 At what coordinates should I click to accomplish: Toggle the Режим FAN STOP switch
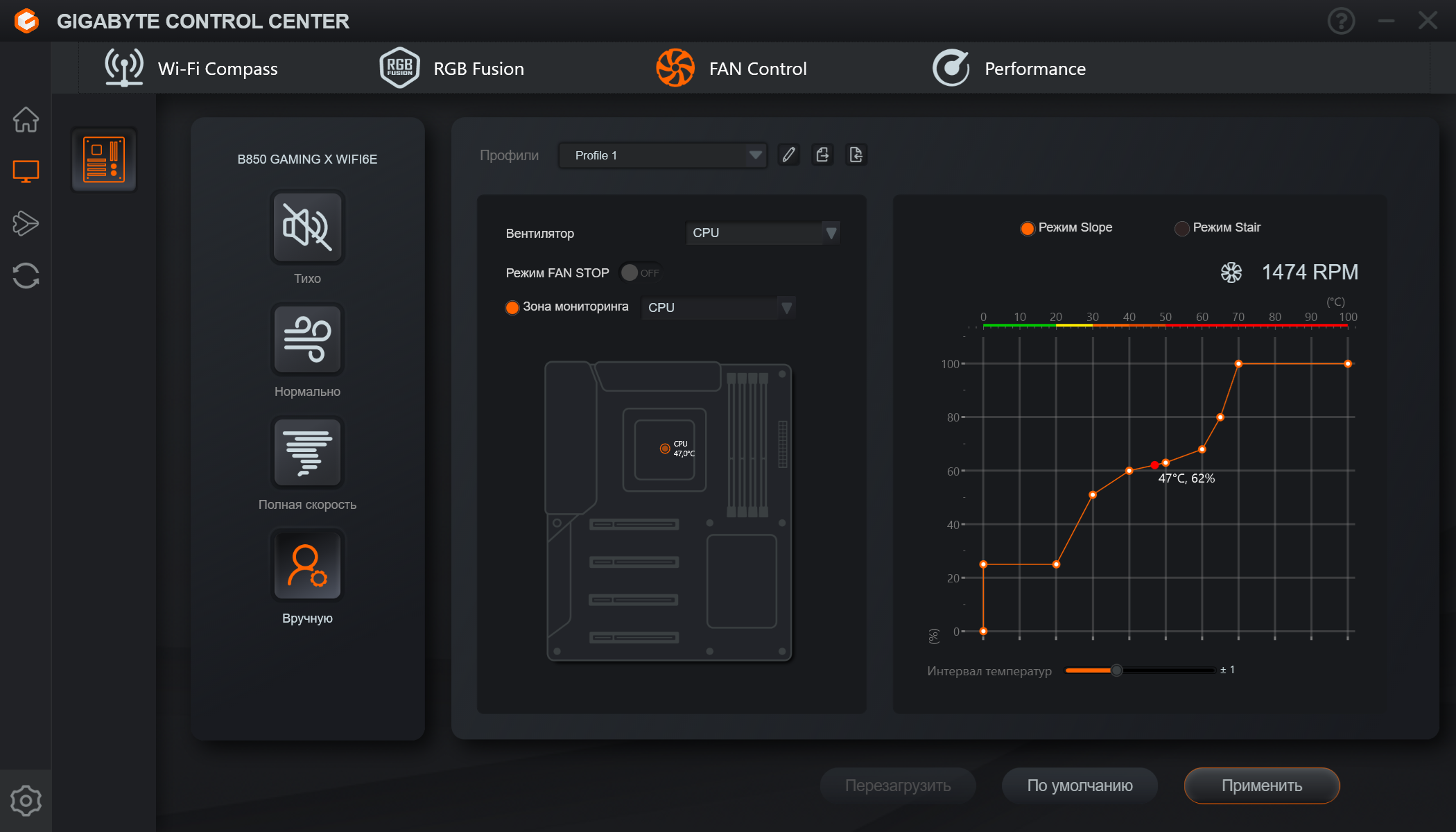pos(639,272)
